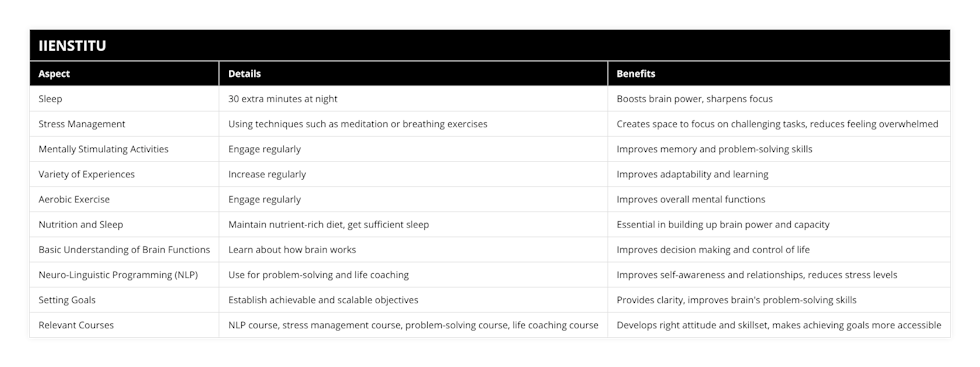Click '30 extra minutes at night' cell
The height and width of the screenshot is (367, 980).
click(413, 99)
